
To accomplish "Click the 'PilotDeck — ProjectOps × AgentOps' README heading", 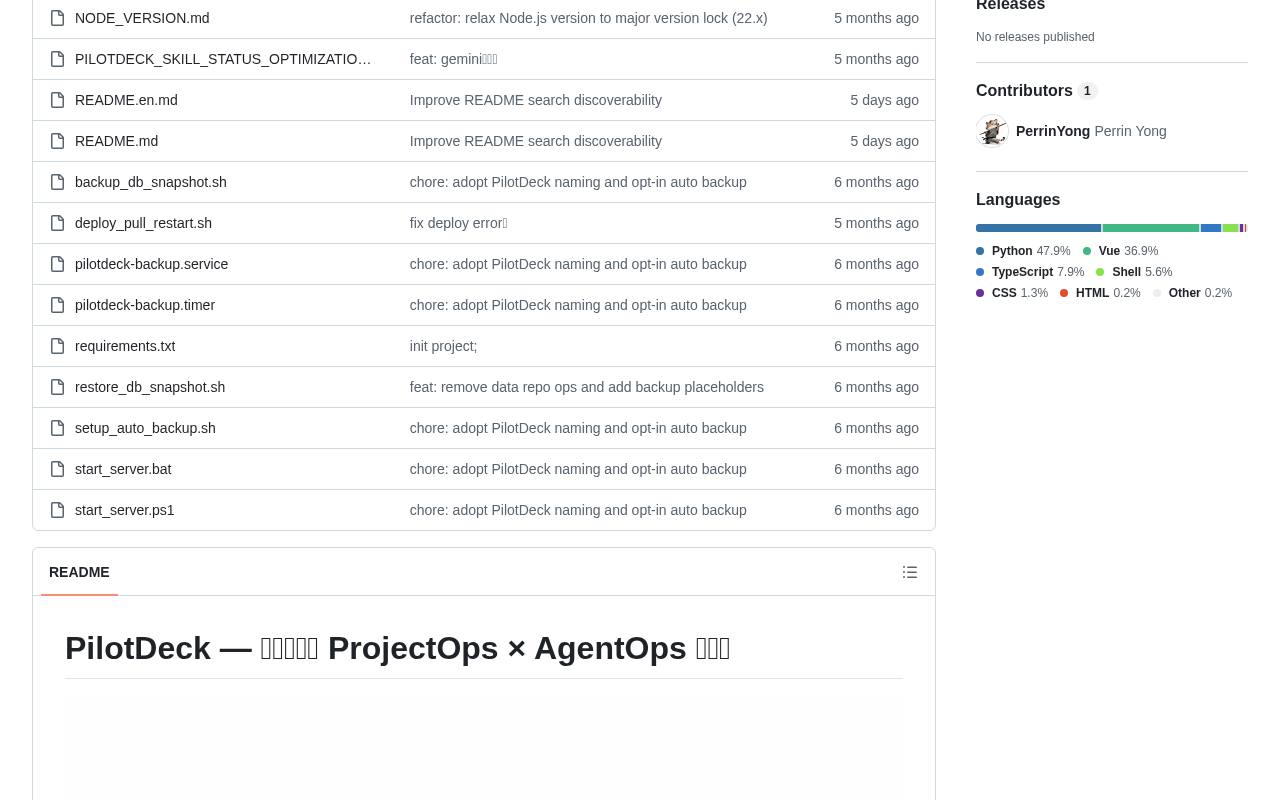I will tap(398, 648).
